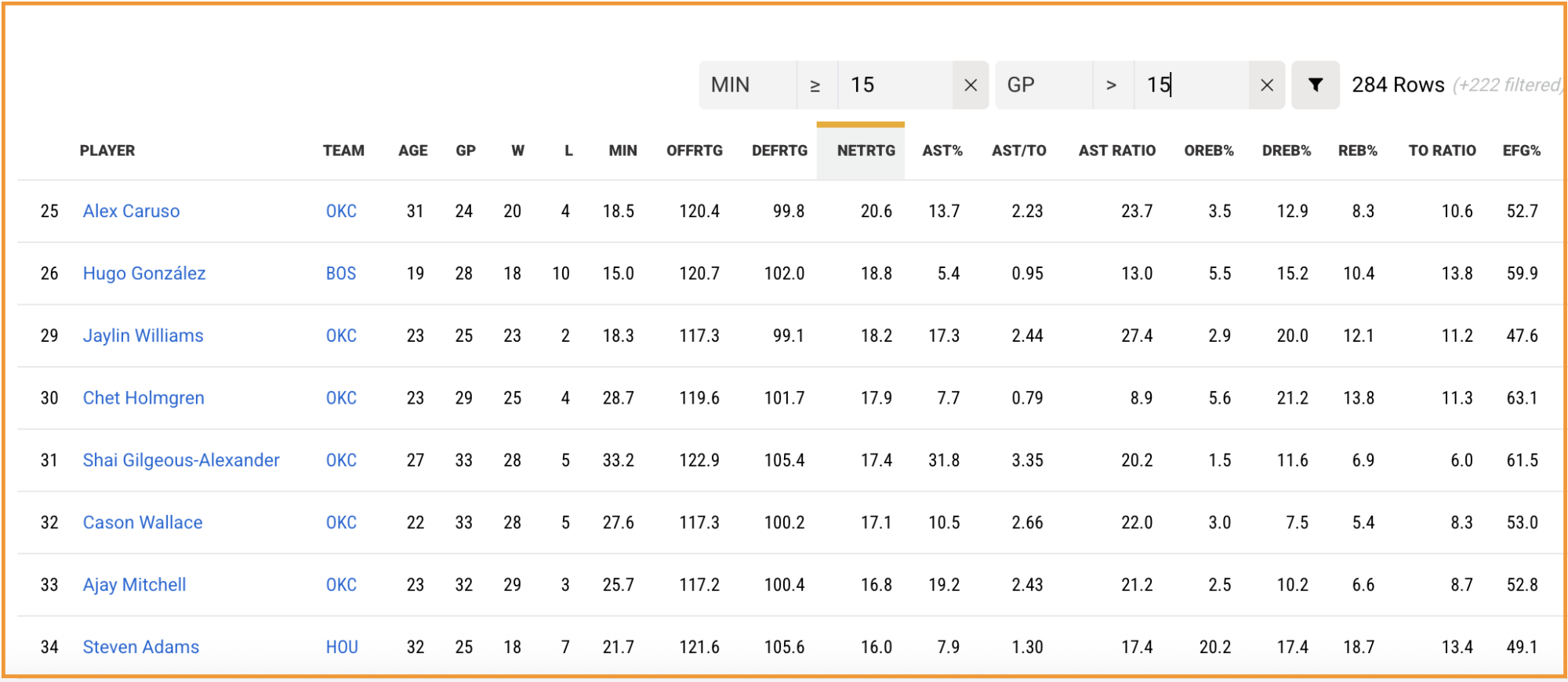Sort by the DEFRTG column header
This screenshot has width=1568, height=682.
tap(779, 151)
